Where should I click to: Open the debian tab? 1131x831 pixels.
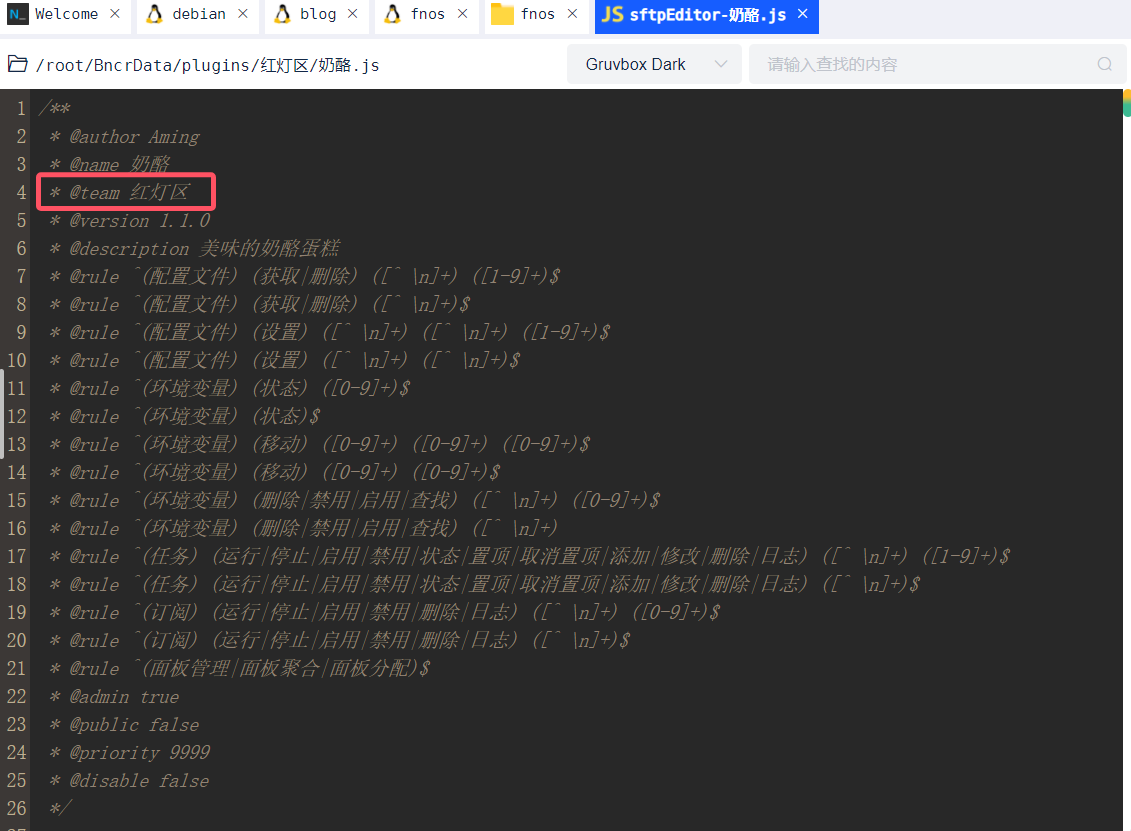coord(197,14)
